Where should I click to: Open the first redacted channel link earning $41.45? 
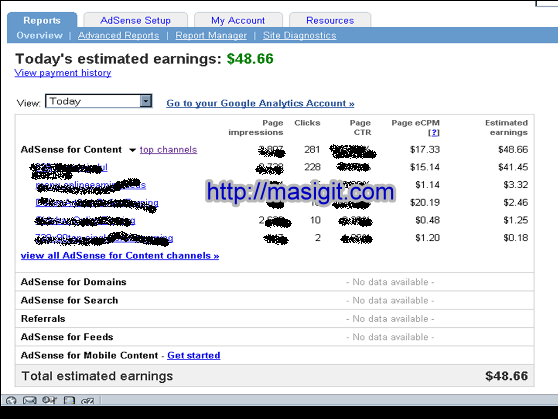tap(69, 167)
